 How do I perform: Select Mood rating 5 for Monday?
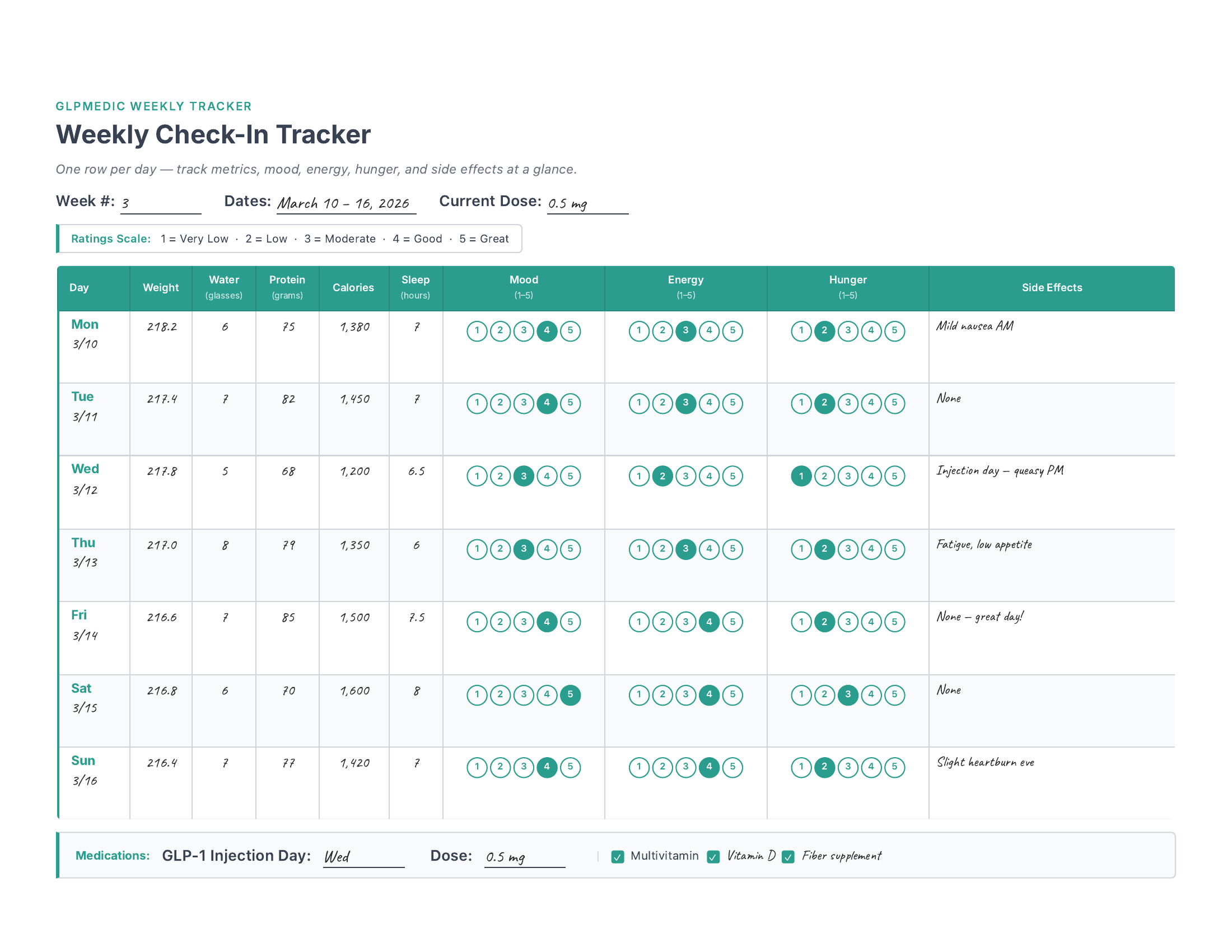coord(570,330)
